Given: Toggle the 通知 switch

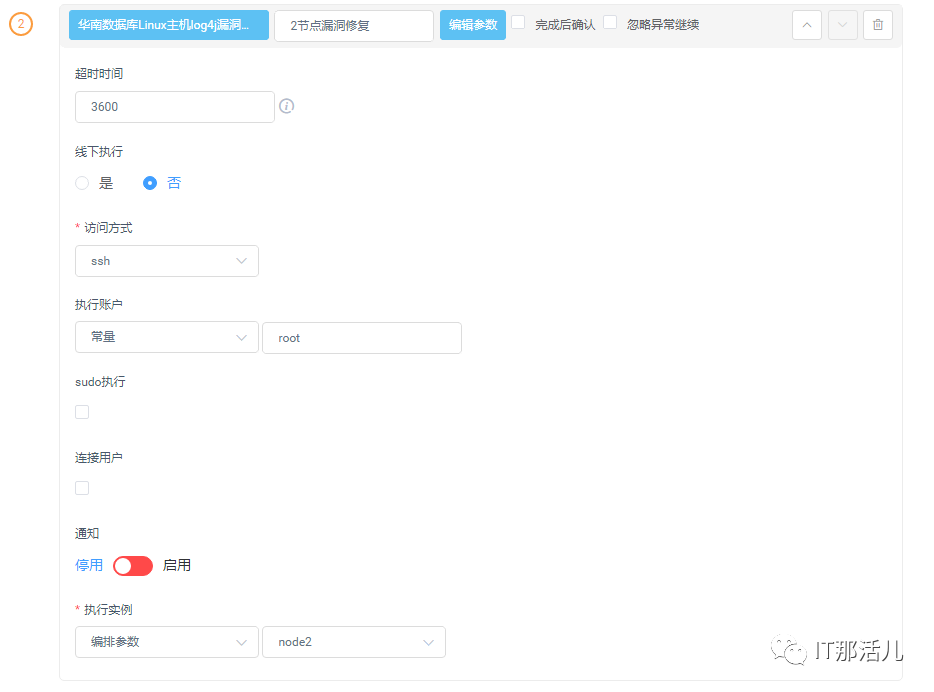Looking at the screenshot, I should [x=133, y=566].
